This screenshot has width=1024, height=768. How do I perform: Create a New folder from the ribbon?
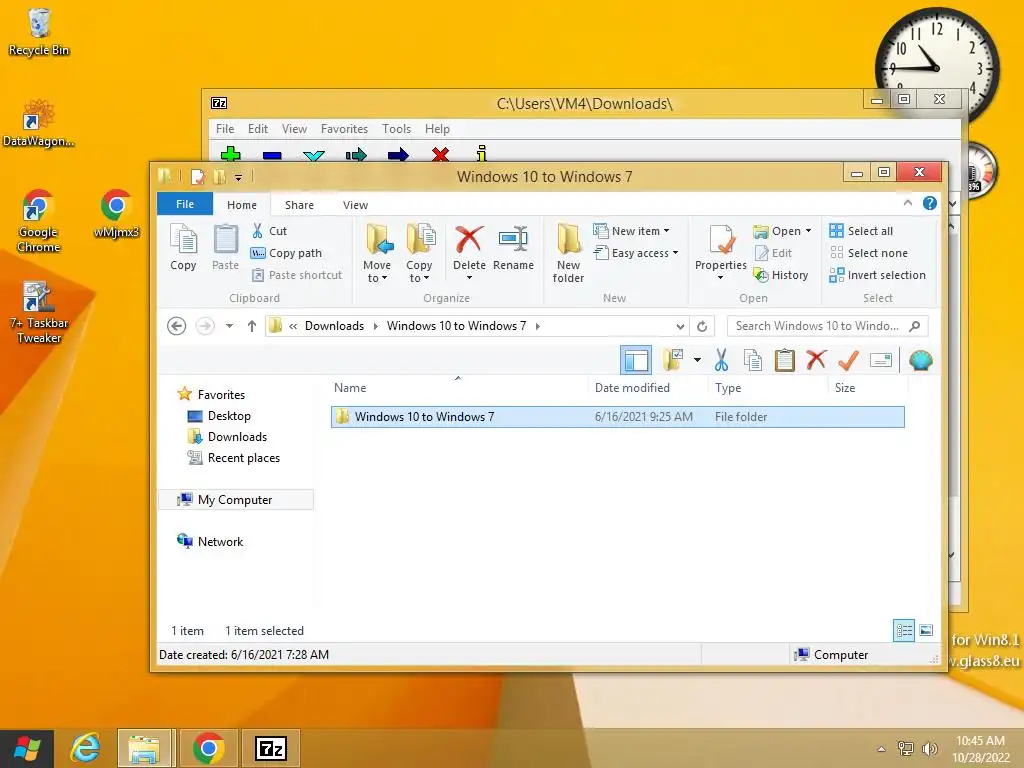pos(568,253)
